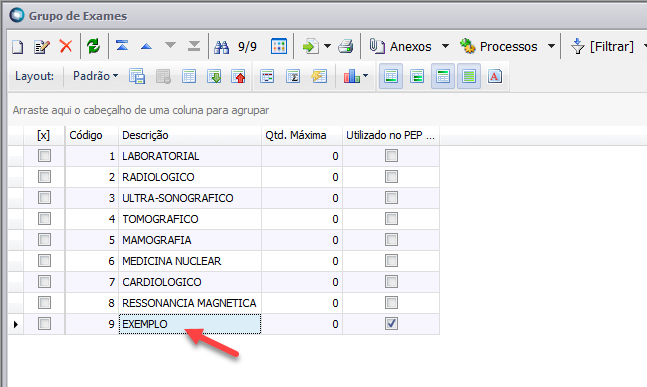Viewport: 647px width, 387px height.
Task: Click the Código cell with value 5
Action: pos(92,240)
